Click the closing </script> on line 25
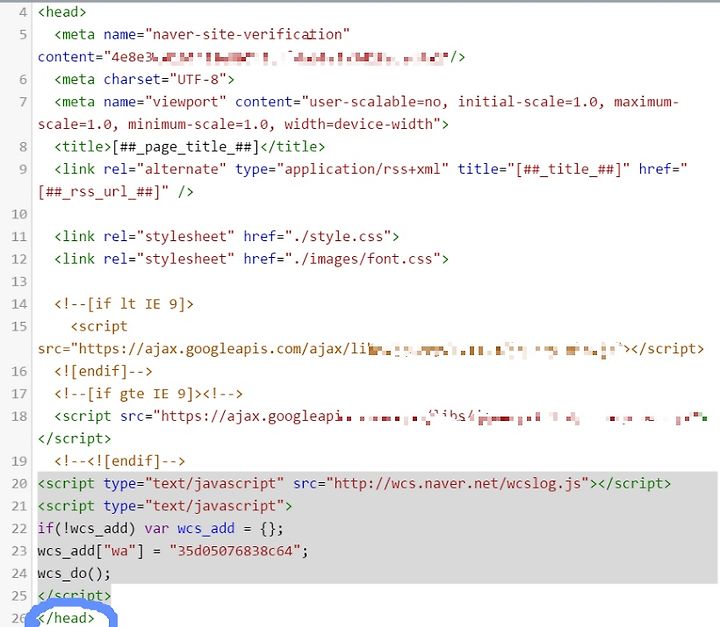 pyautogui.click(x=74, y=596)
